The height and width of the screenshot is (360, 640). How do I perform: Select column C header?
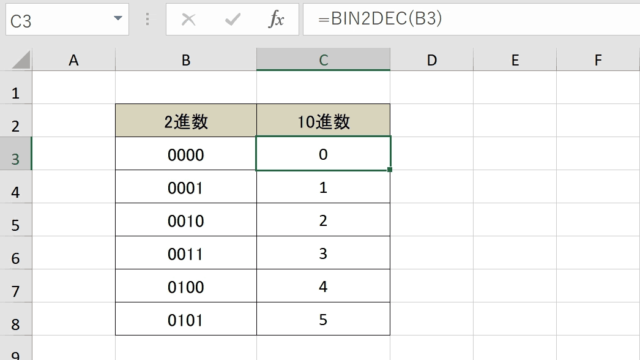323,60
